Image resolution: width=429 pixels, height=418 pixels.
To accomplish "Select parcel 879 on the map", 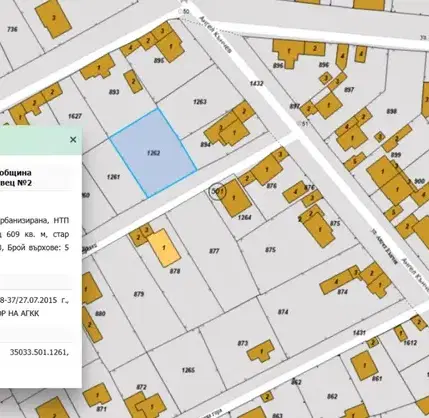I will (x=139, y=294).
